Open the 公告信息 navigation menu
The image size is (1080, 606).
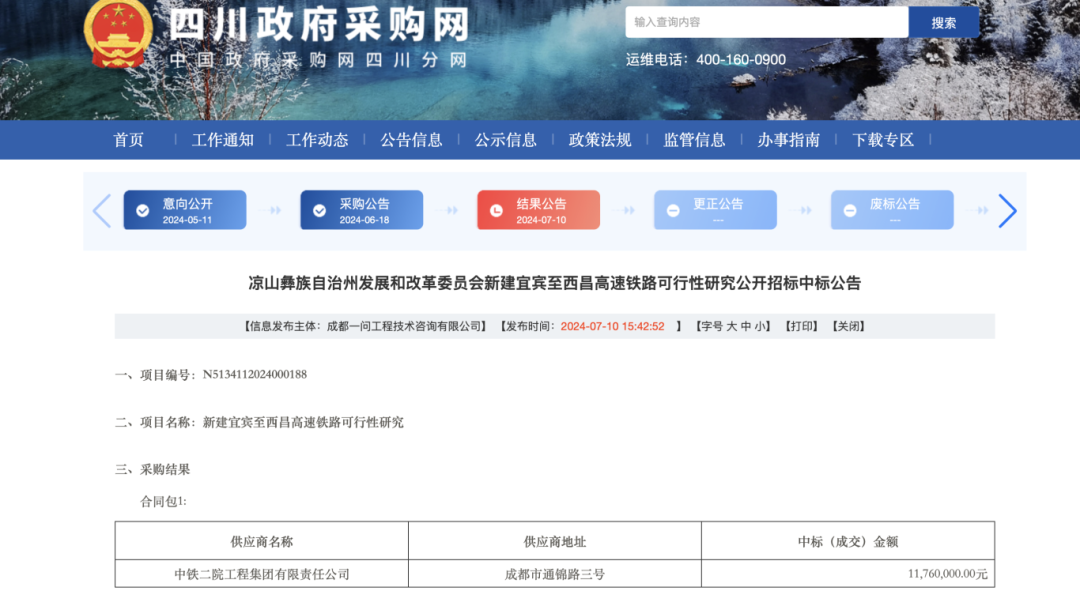pyautogui.click(x=411, y=140)
